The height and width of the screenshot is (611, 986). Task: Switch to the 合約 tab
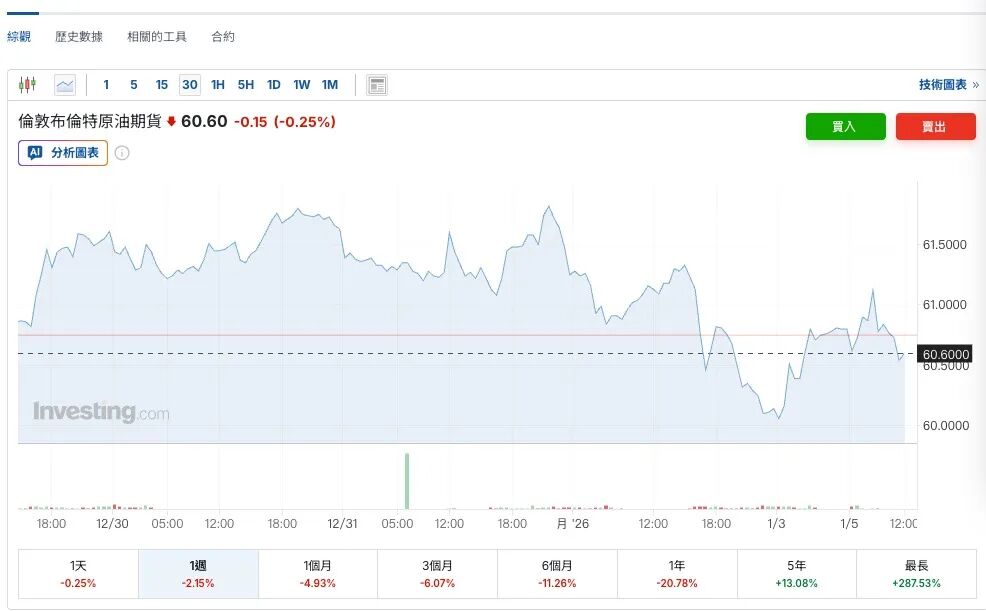click(223, 37)
